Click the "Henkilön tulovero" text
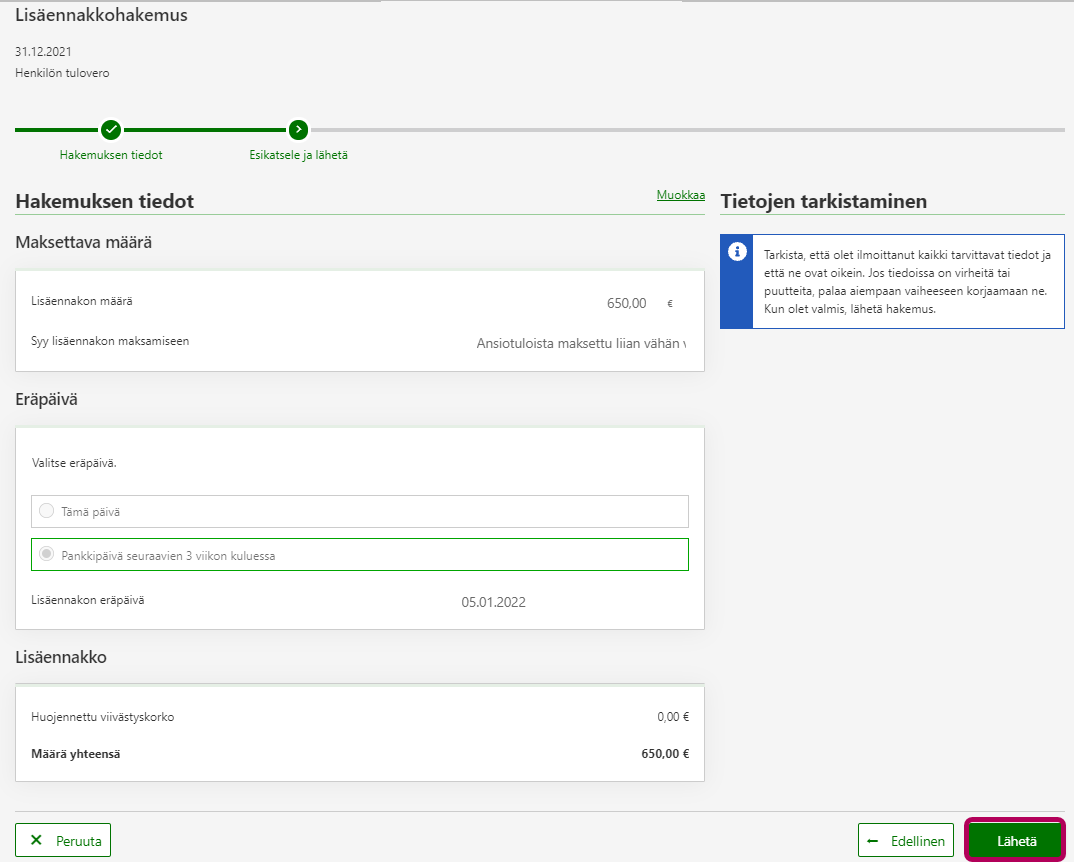Image resolution: width=1074 pixels, height=862 pixels. 62,73
